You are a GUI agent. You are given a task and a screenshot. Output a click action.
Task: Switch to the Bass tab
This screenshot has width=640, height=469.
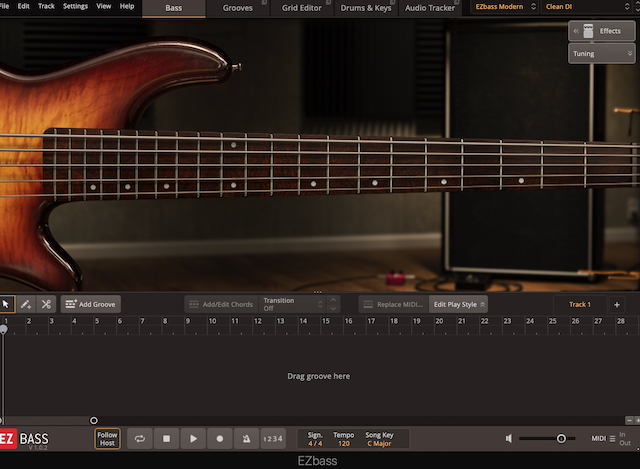tap(174, 8)
